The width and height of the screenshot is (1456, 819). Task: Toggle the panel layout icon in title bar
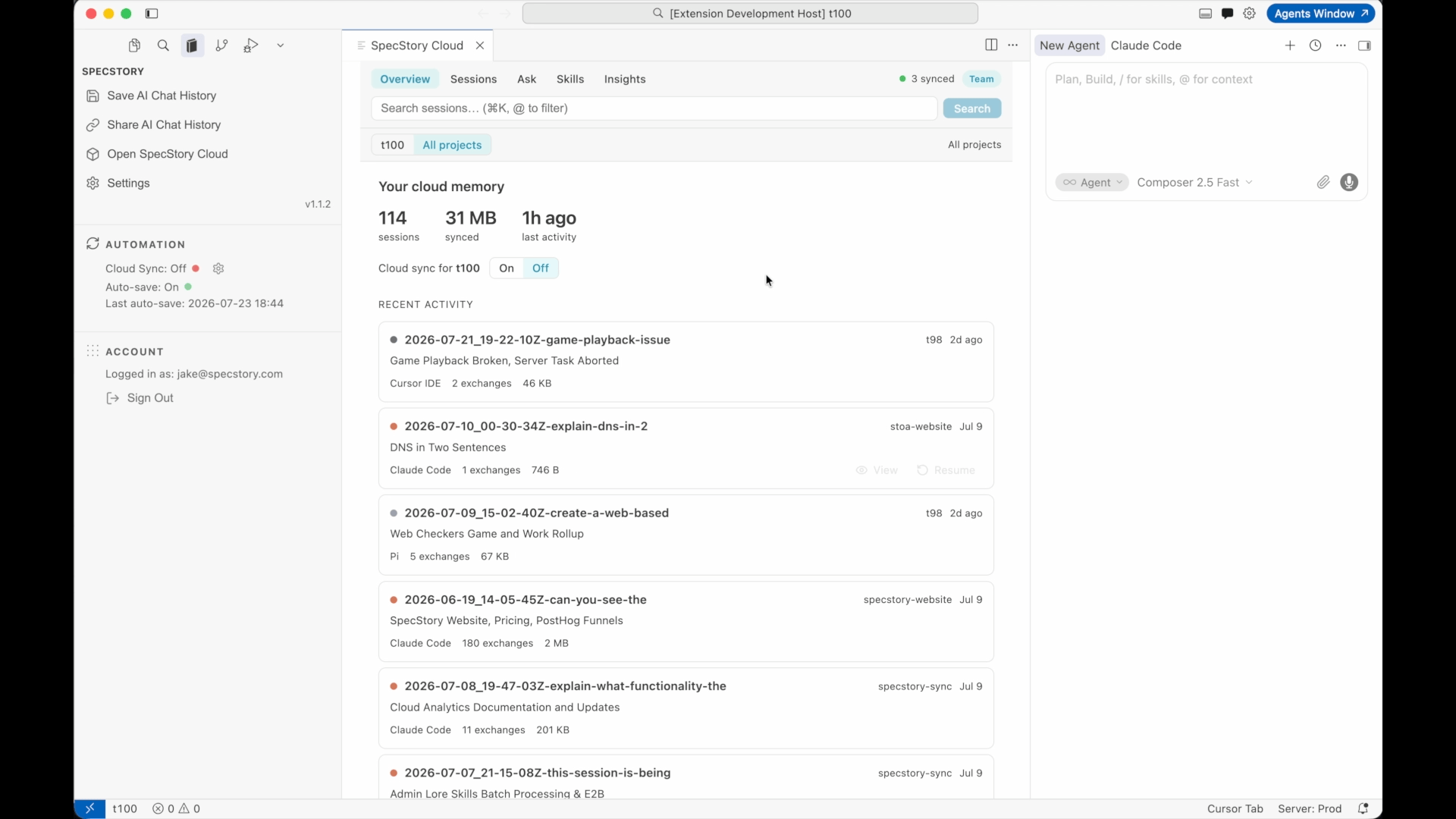point(1206,14)
